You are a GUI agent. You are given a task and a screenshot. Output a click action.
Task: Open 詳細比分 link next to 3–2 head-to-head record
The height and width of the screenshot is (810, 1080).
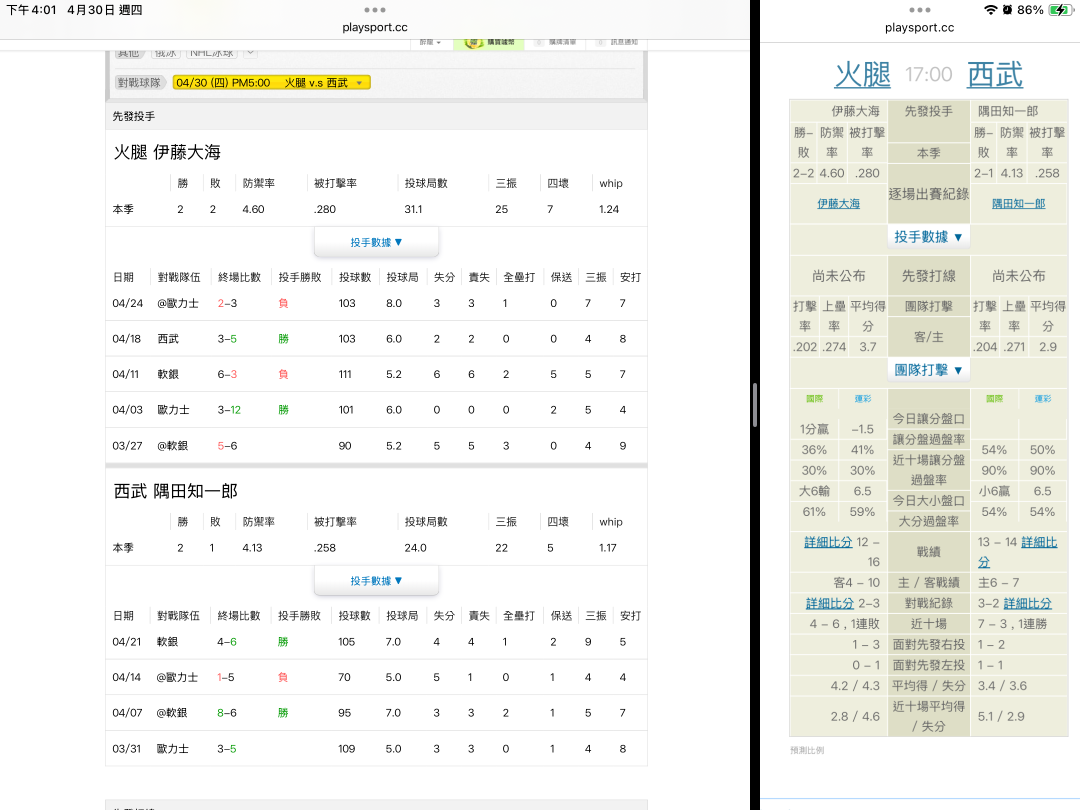[1027, 603]
